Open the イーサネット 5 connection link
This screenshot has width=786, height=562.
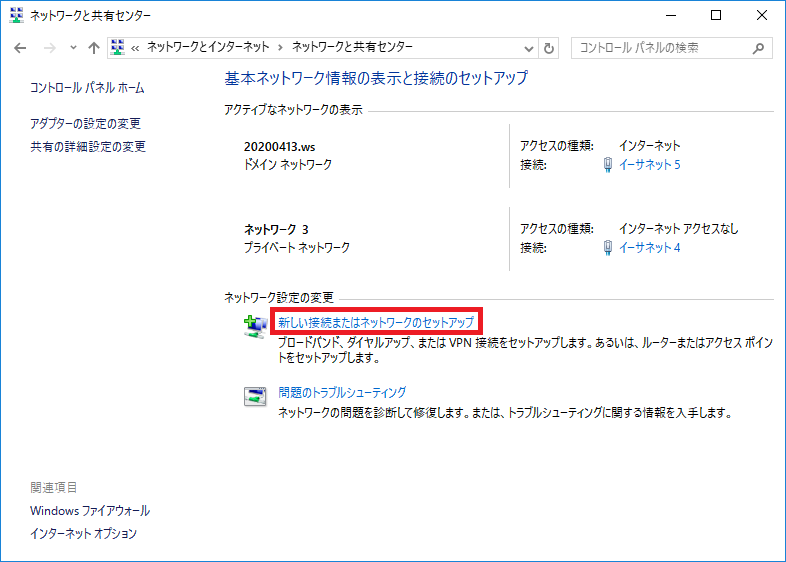click(x=650, y=164)
